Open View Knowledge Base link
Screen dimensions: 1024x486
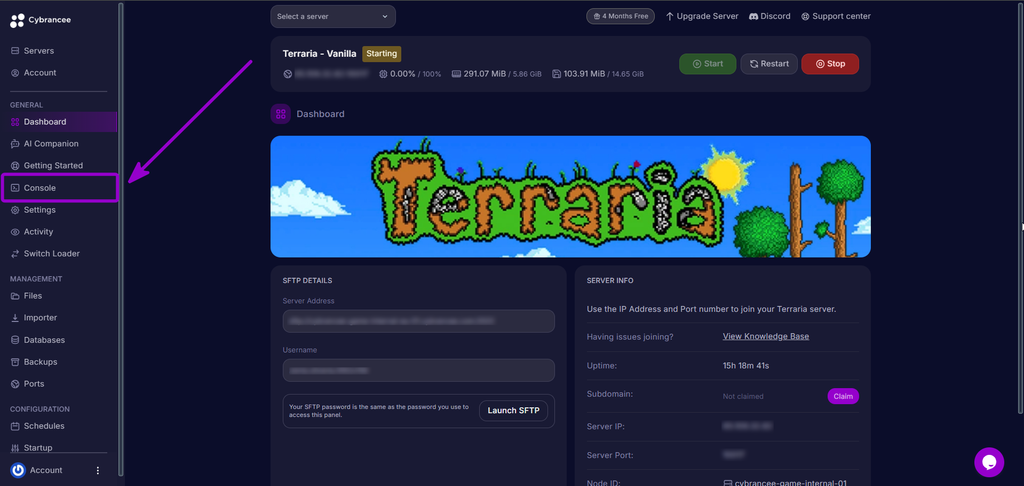click(x=766, y=336)
